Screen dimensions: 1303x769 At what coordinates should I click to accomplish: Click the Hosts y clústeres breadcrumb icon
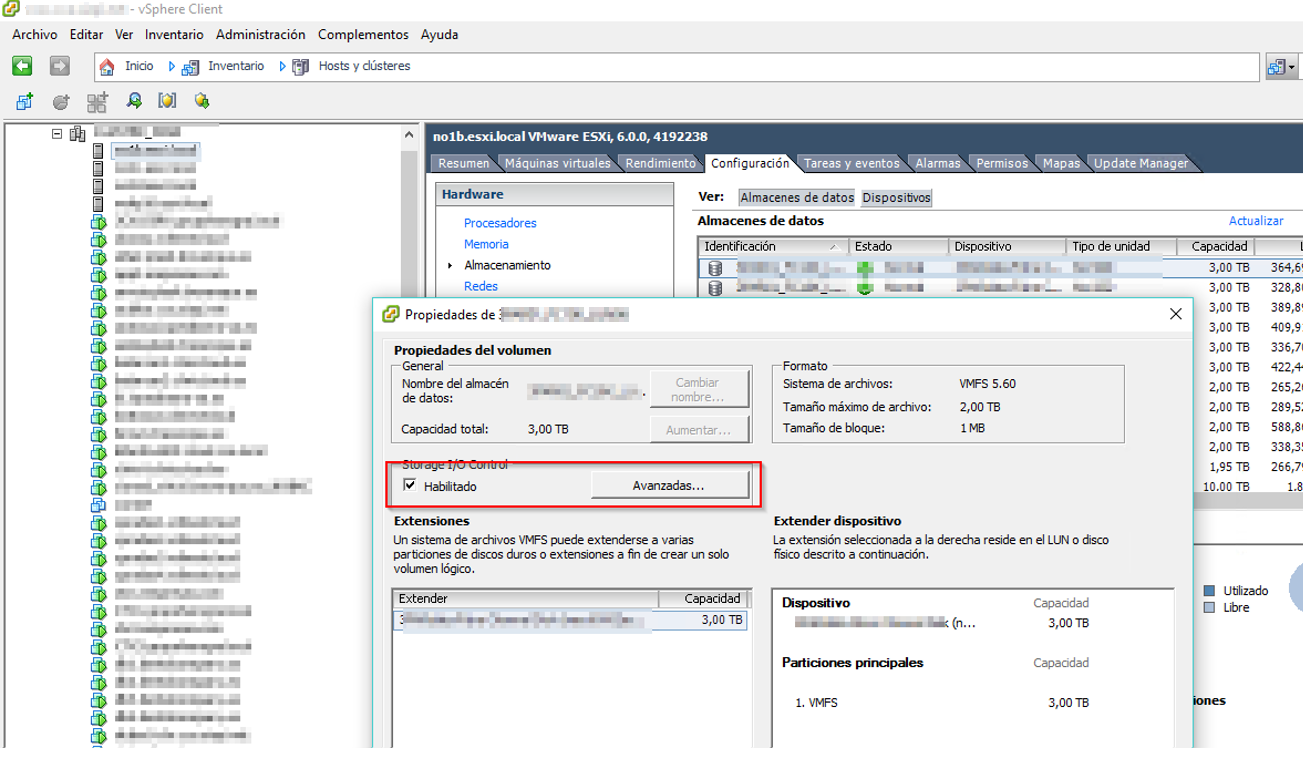(300, 67)
